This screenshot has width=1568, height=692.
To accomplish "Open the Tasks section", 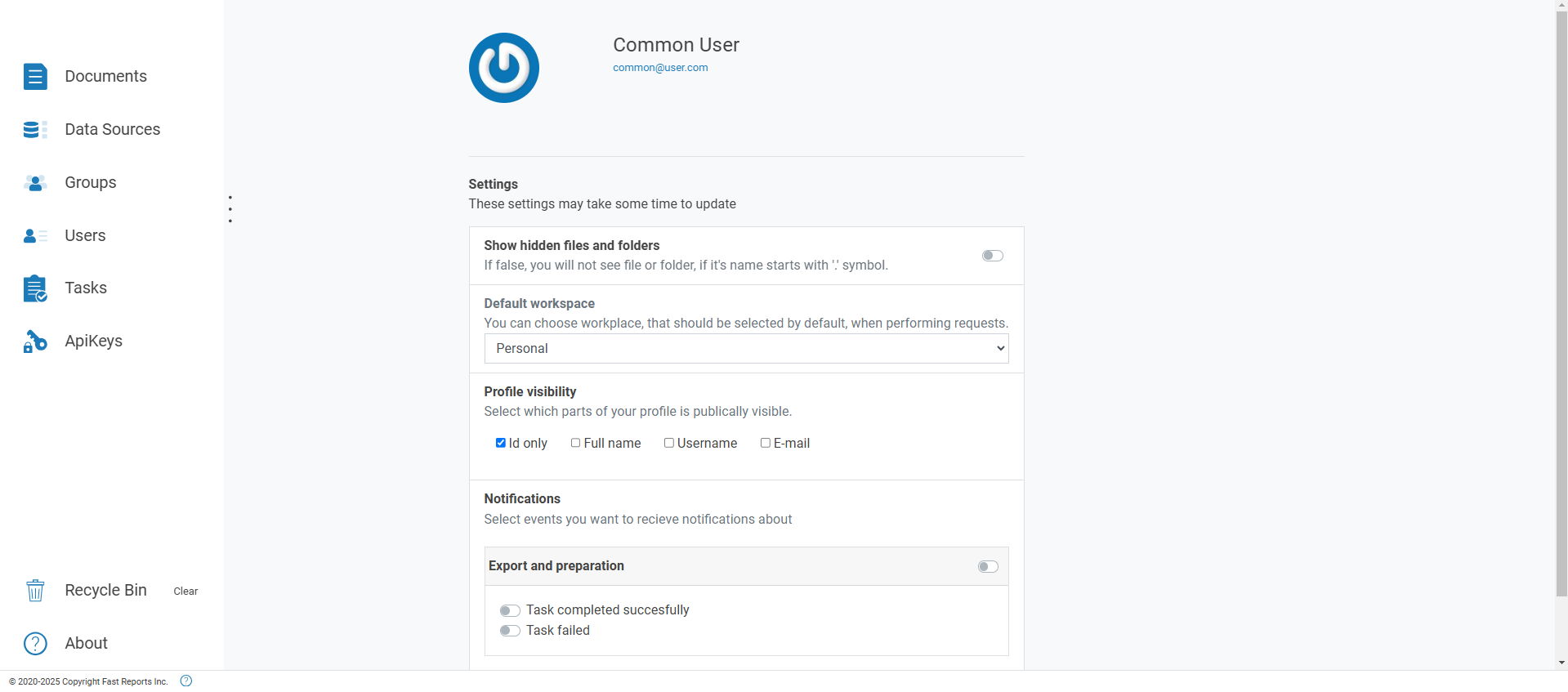I will 86,288.
